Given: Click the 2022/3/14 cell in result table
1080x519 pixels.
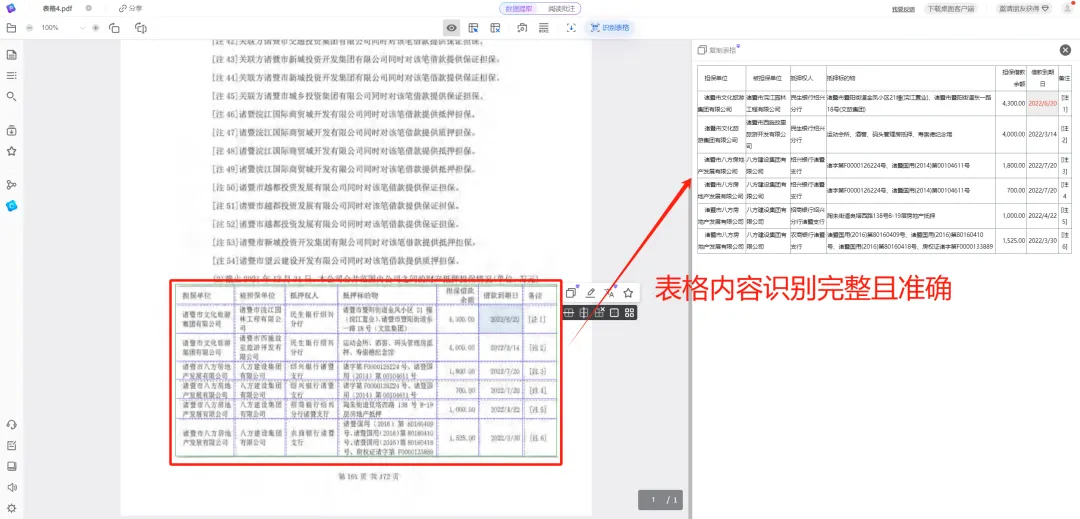Looking at the screenshot, I should click(x=1042, y=134).
